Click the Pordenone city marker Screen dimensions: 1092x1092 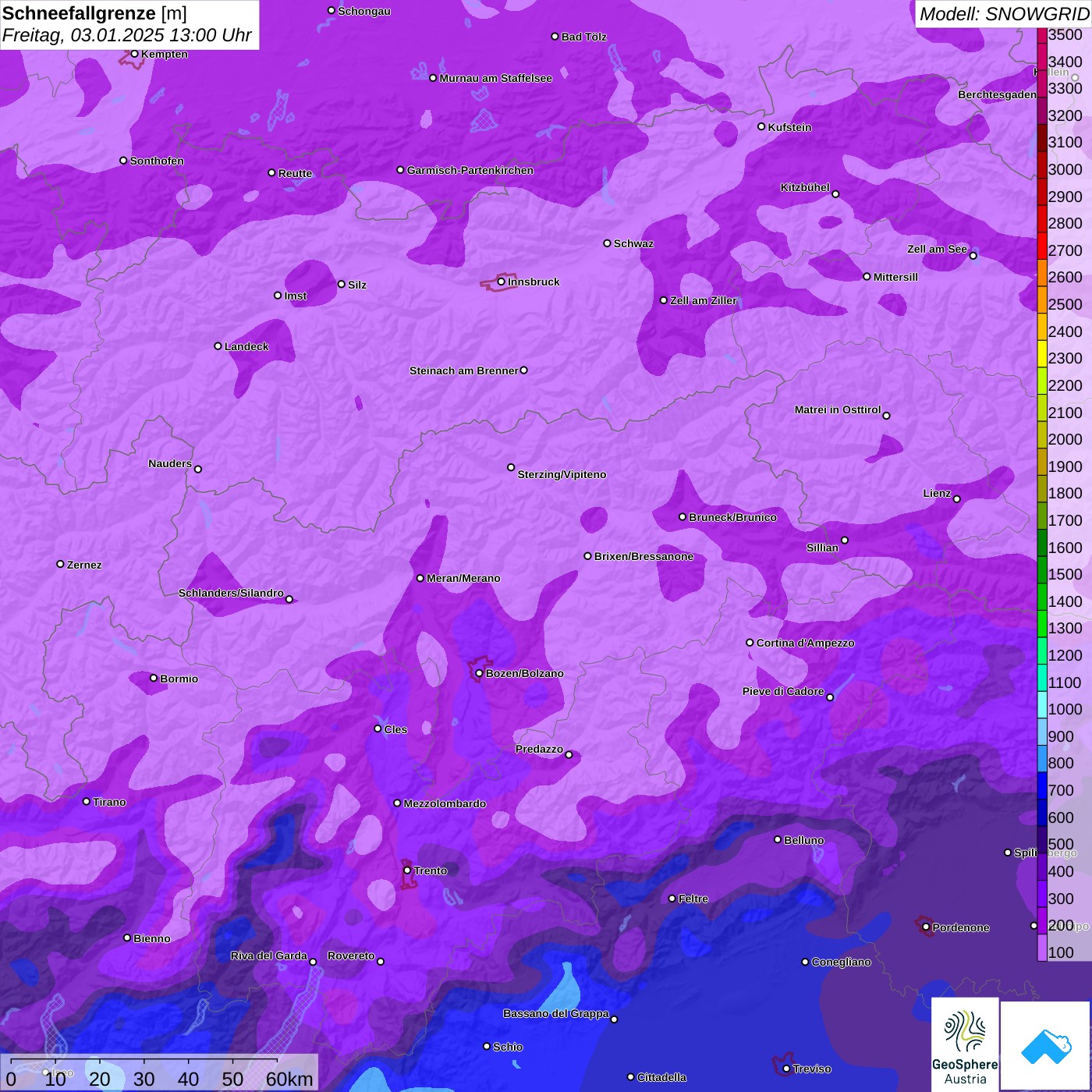926,927
